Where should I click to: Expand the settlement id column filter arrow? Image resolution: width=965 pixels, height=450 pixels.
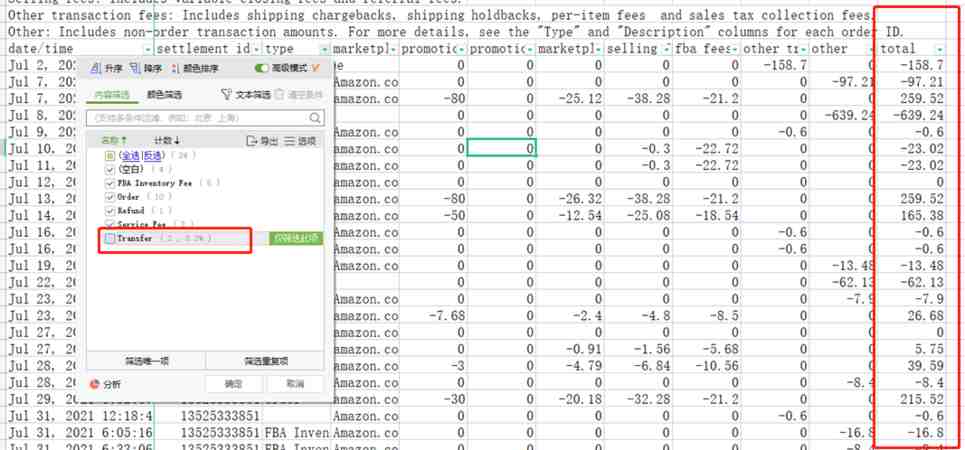pyautogui.click(x=256, y=49)
